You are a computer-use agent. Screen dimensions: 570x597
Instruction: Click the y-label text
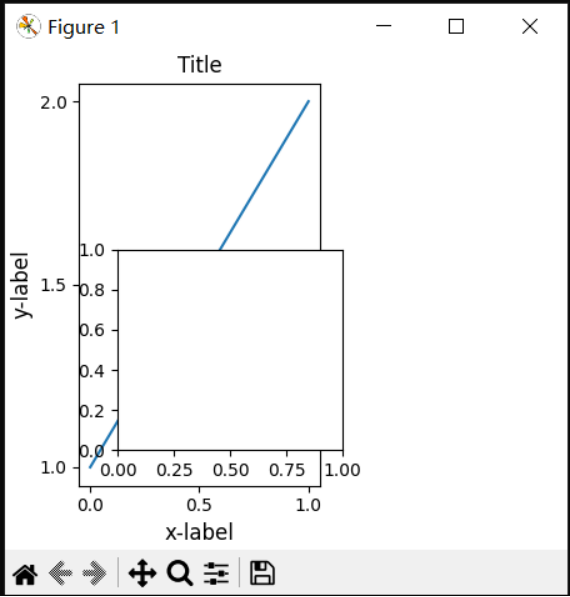pyautogui.click(x=21, y=285)
